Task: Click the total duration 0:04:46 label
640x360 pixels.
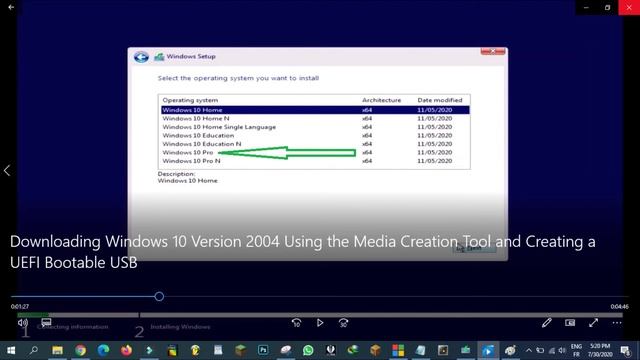Action: pyautogui.click(x=620, y=306)
